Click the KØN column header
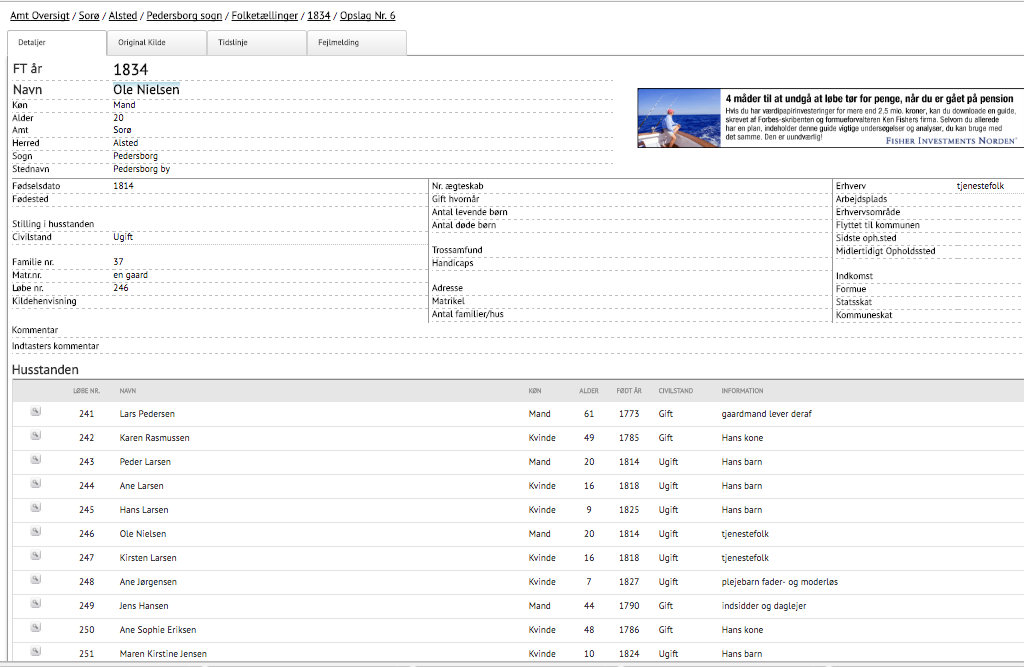The width and height of the screenshot is (1024, 667). 535,391
